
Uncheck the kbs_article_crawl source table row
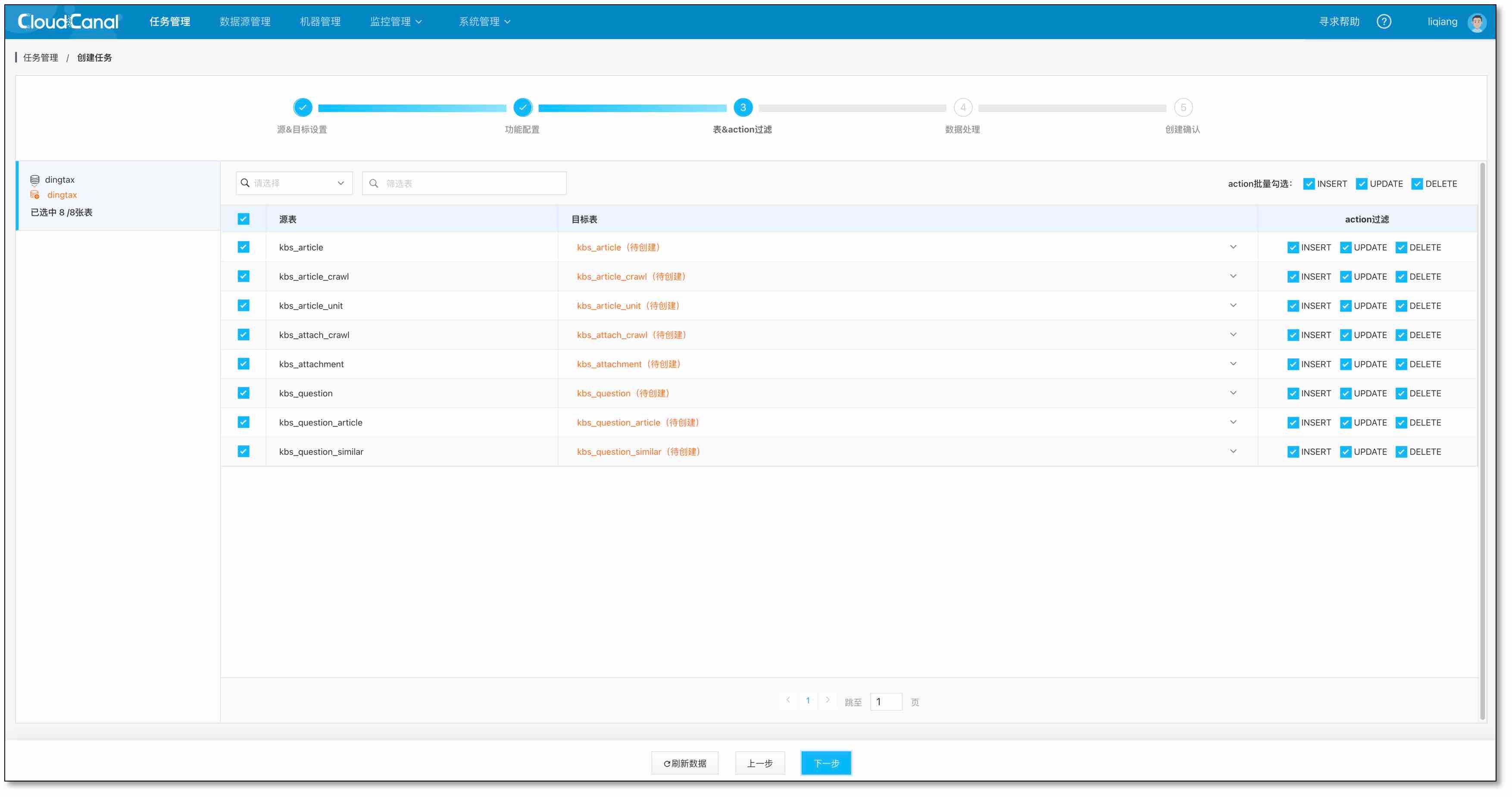click(x=243, y=277)
